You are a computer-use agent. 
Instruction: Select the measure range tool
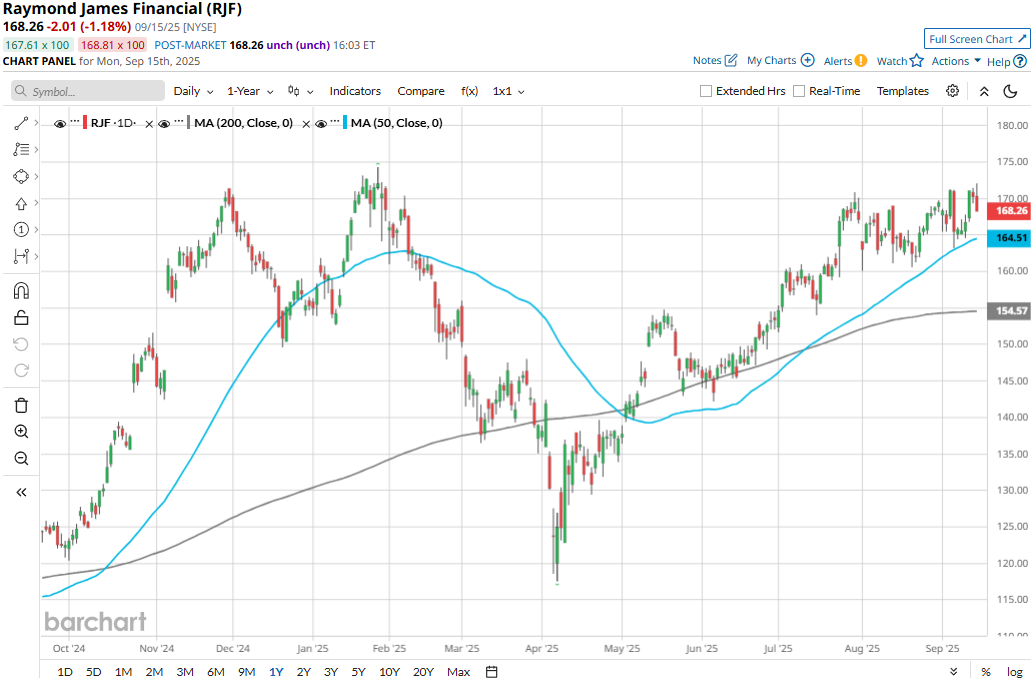tap(21, 256)
